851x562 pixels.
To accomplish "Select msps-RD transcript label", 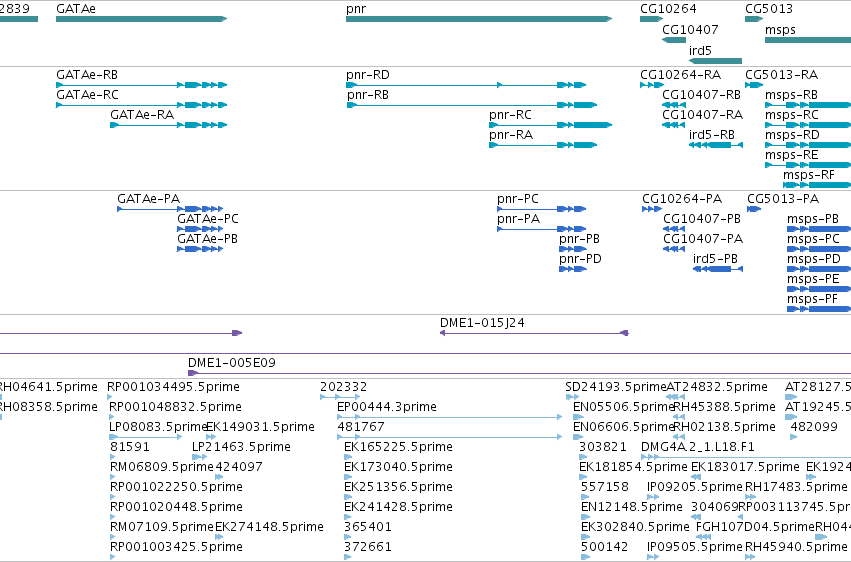I will tap(792, 135).
